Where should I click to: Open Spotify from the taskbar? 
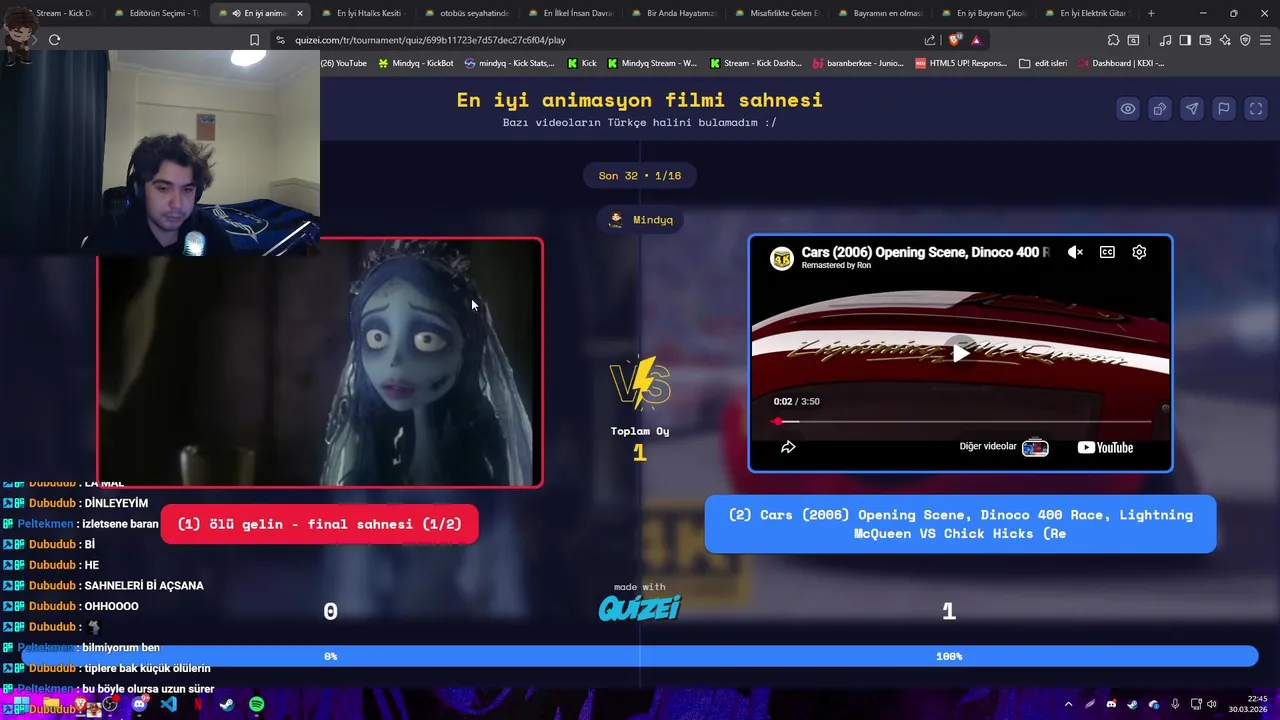pyautogui.click(x=257, y=704)
